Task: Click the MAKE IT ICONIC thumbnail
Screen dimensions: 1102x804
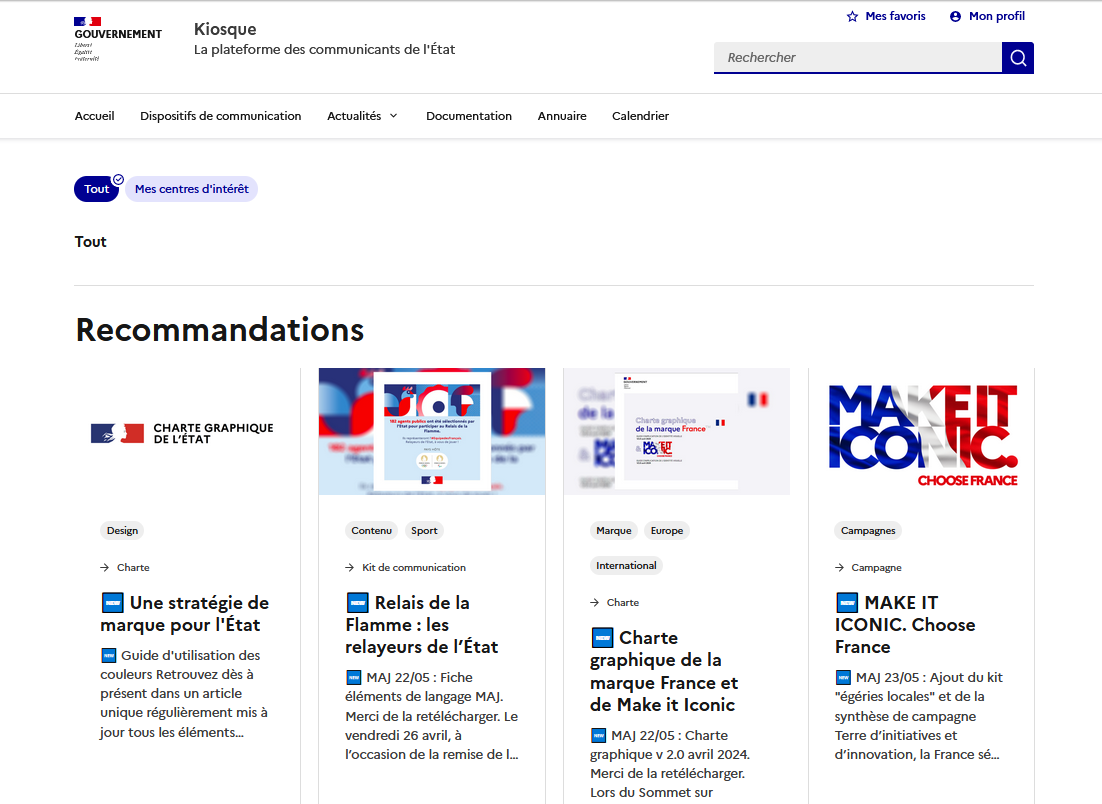Action: (x=921, y=432)
